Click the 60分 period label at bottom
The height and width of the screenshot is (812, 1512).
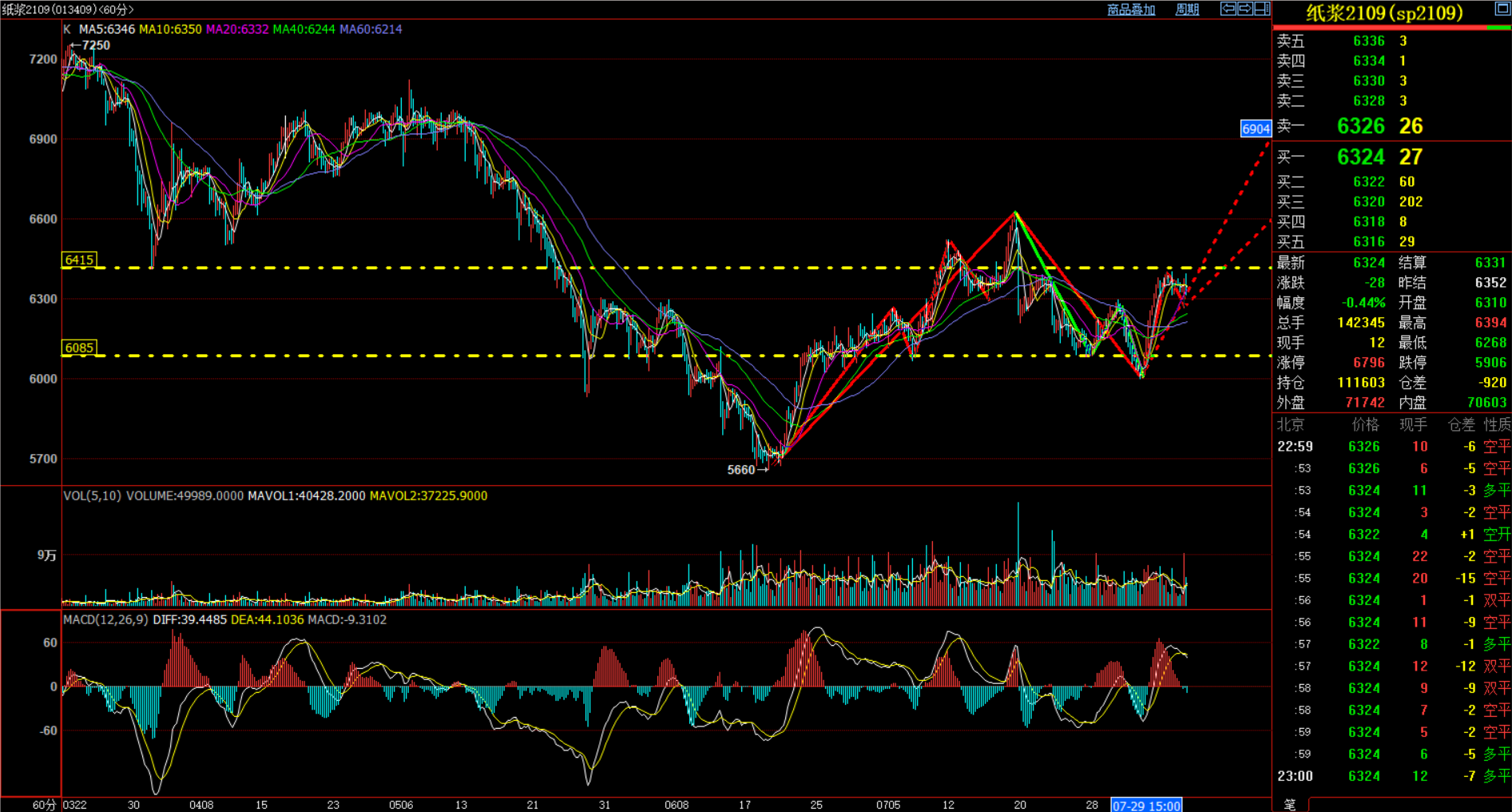pyautogui.click(x=44, y=805)
